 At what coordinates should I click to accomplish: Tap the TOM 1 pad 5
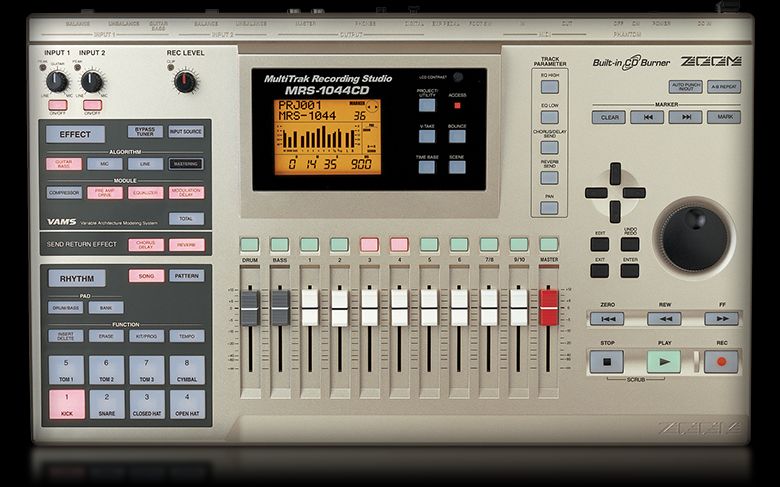pos(67,370)
